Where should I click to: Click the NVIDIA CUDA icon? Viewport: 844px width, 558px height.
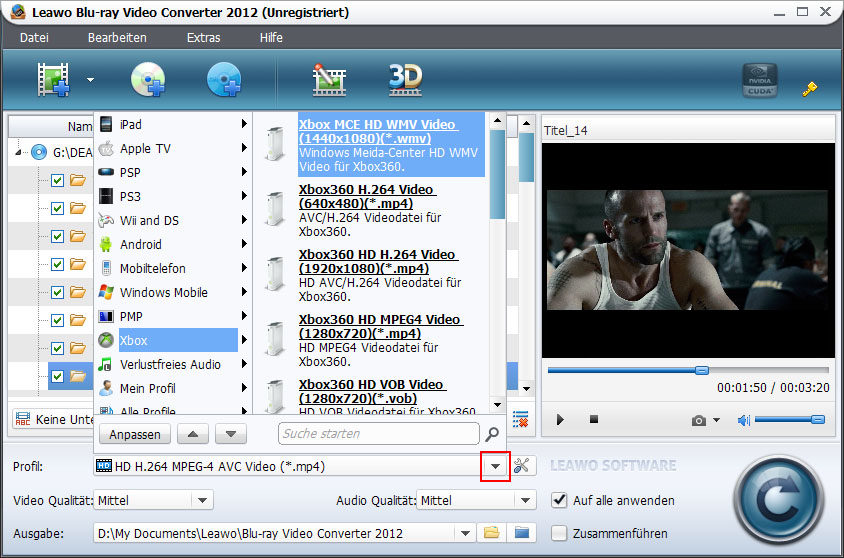coord(760,80)
